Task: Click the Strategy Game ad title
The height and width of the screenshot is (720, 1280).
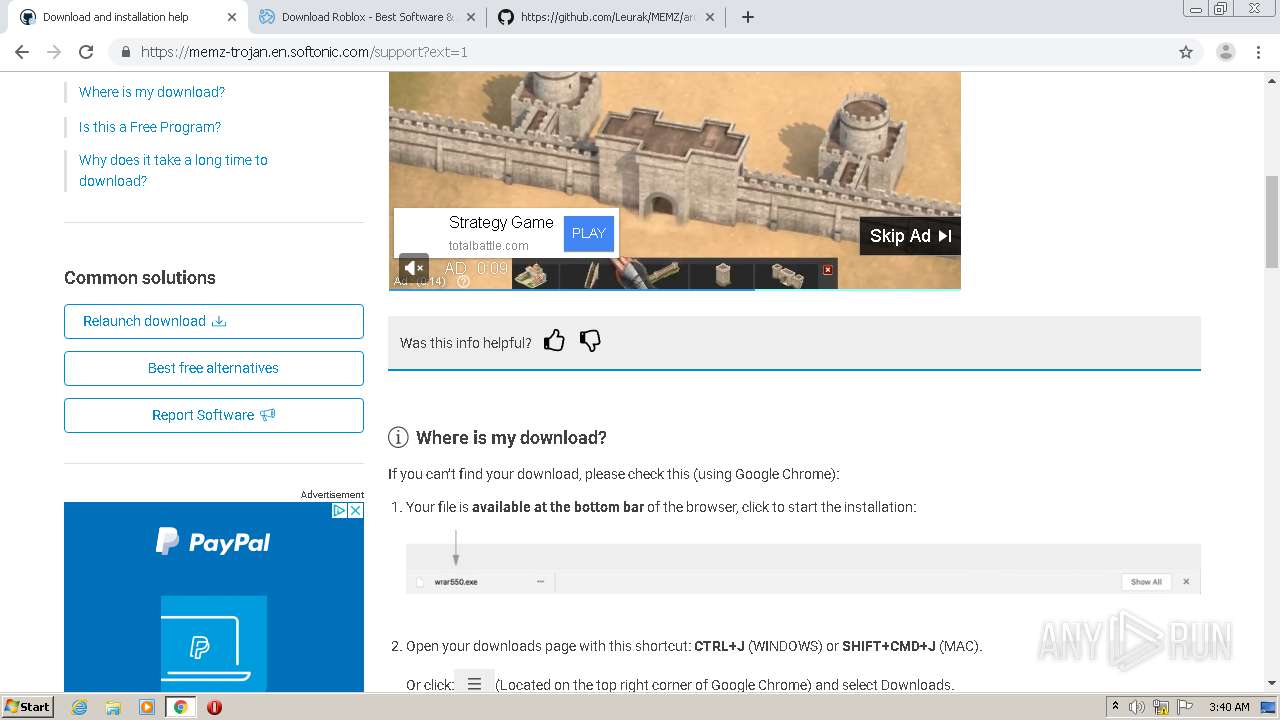Action: [x=501, y=222]
